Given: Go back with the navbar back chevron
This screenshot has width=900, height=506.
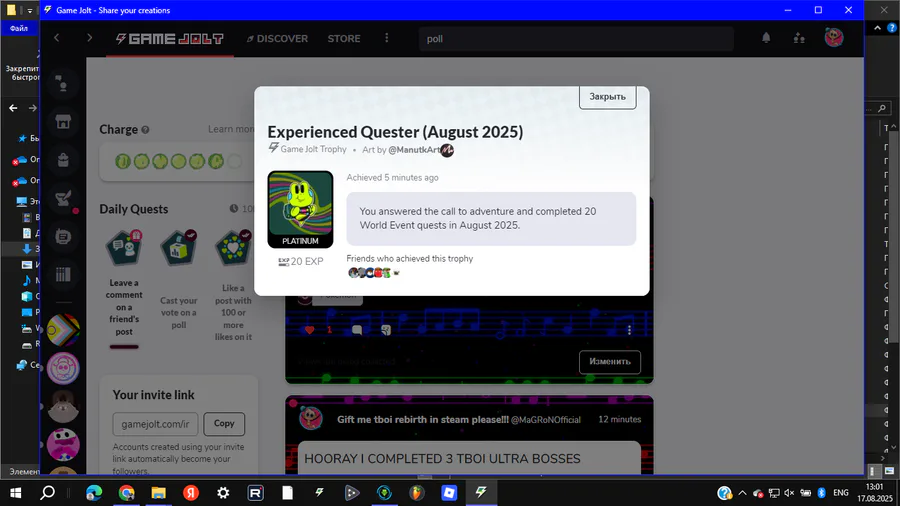Looking at the screenshot, I should tap(56, 38).
